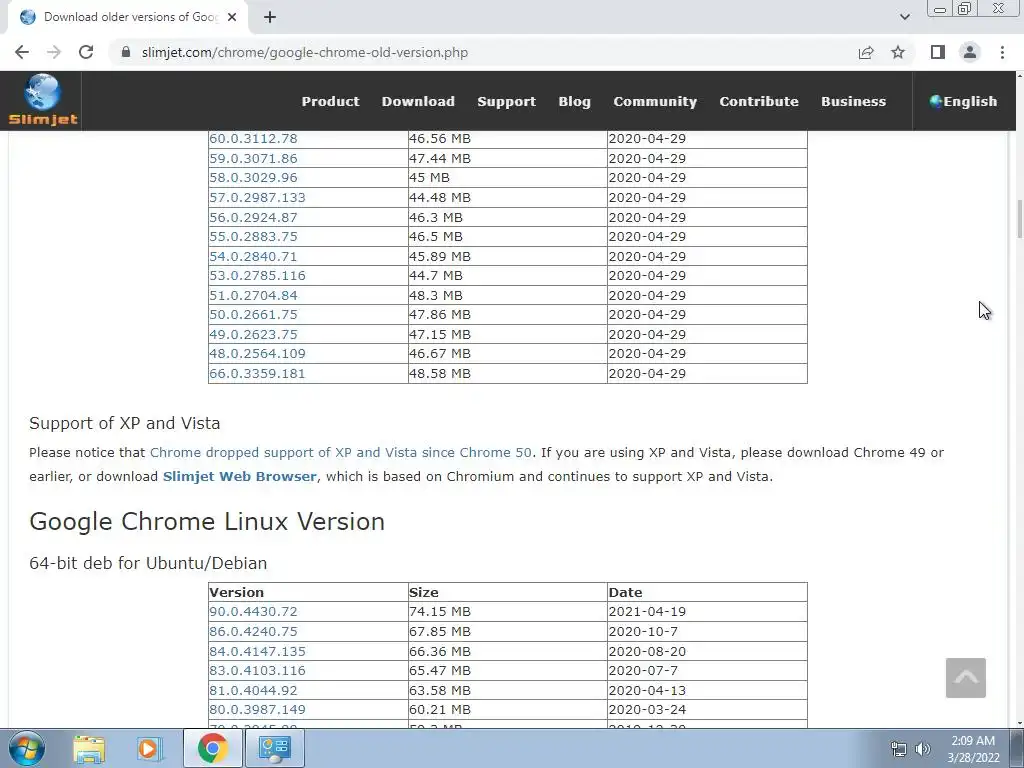The height and width of the screenshot is (768, 1024).
Task: Download version 66.0.3359.181
Action: click(257, 374)
